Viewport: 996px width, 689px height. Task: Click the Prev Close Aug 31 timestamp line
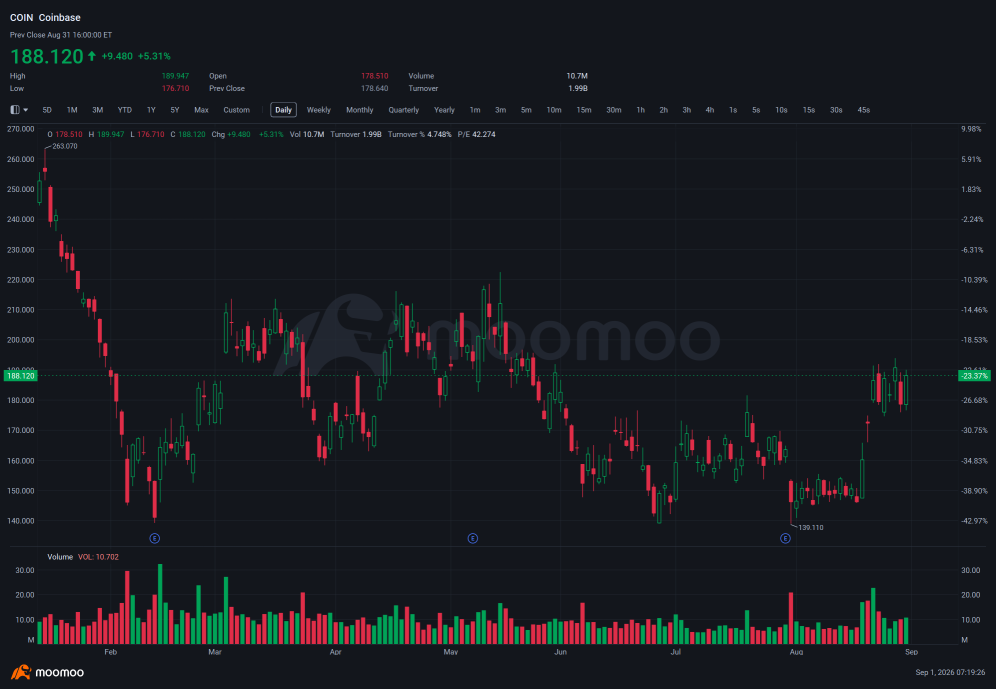(x=61, y=35)
